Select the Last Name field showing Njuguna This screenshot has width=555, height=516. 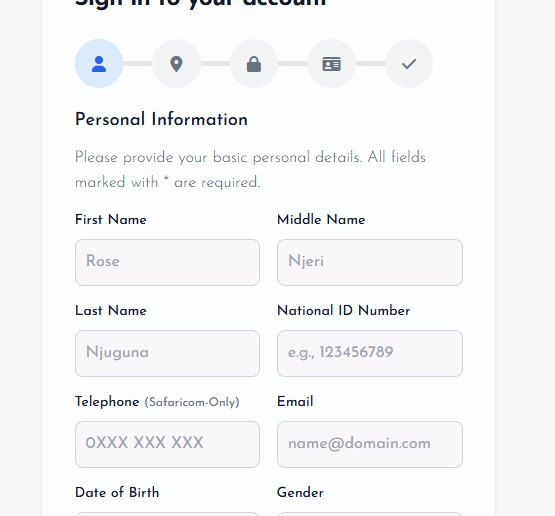(167, 353)
